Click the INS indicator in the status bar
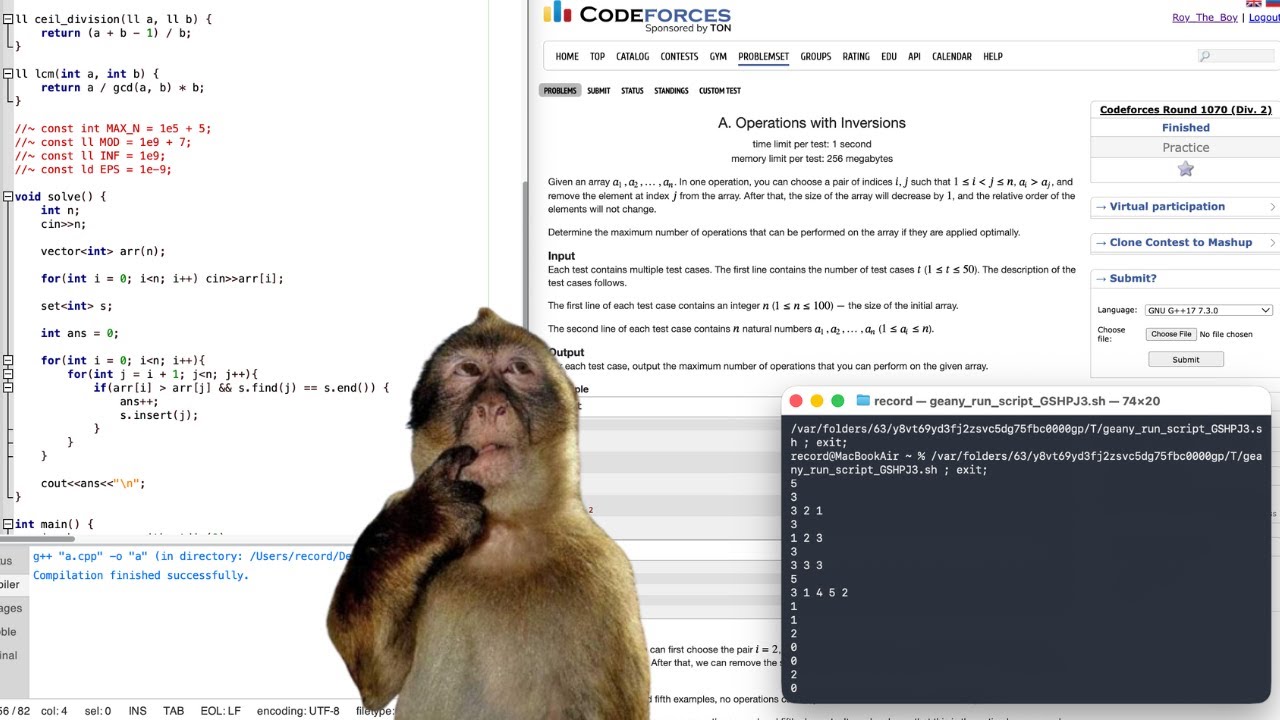Viewport: 1280px width, 720px height. [137, 711]
